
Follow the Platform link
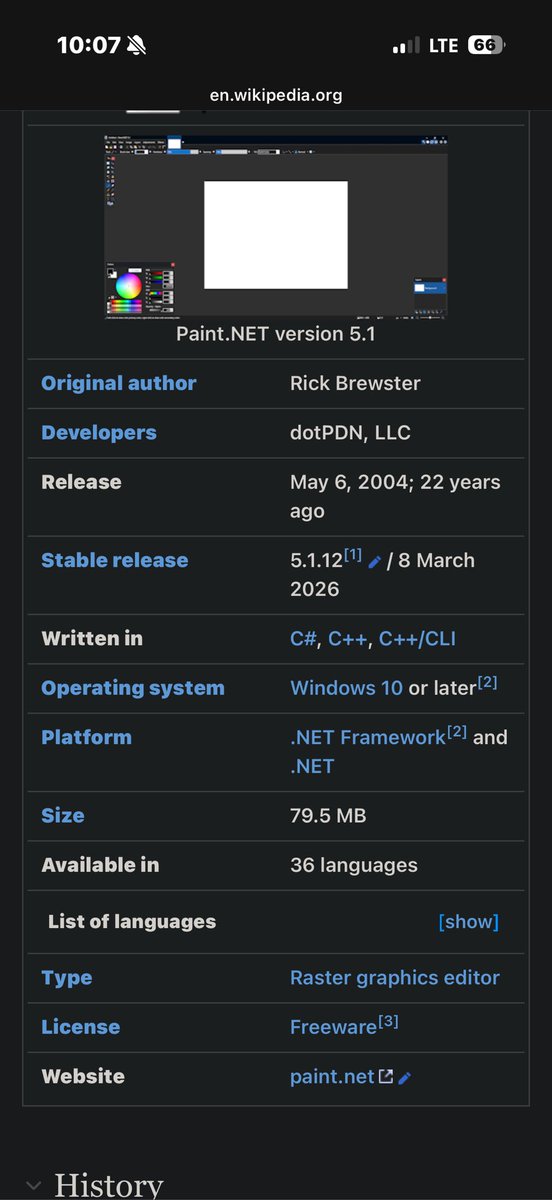pos(86,737)
